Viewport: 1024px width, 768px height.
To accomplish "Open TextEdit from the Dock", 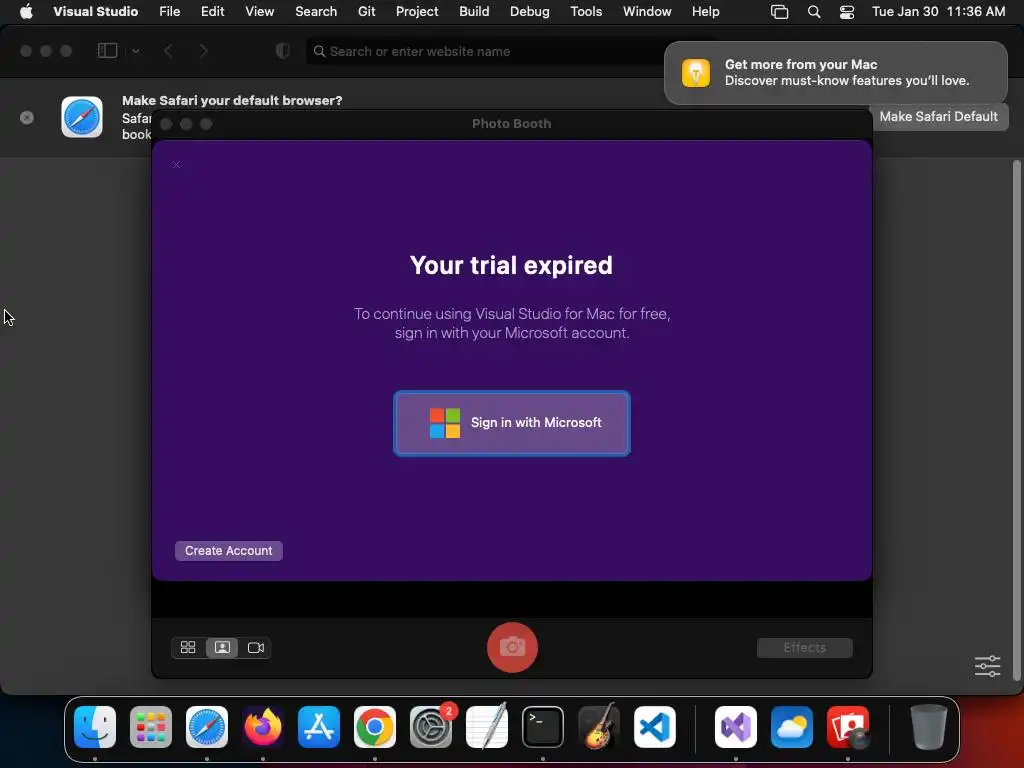I will pos(487,727).
